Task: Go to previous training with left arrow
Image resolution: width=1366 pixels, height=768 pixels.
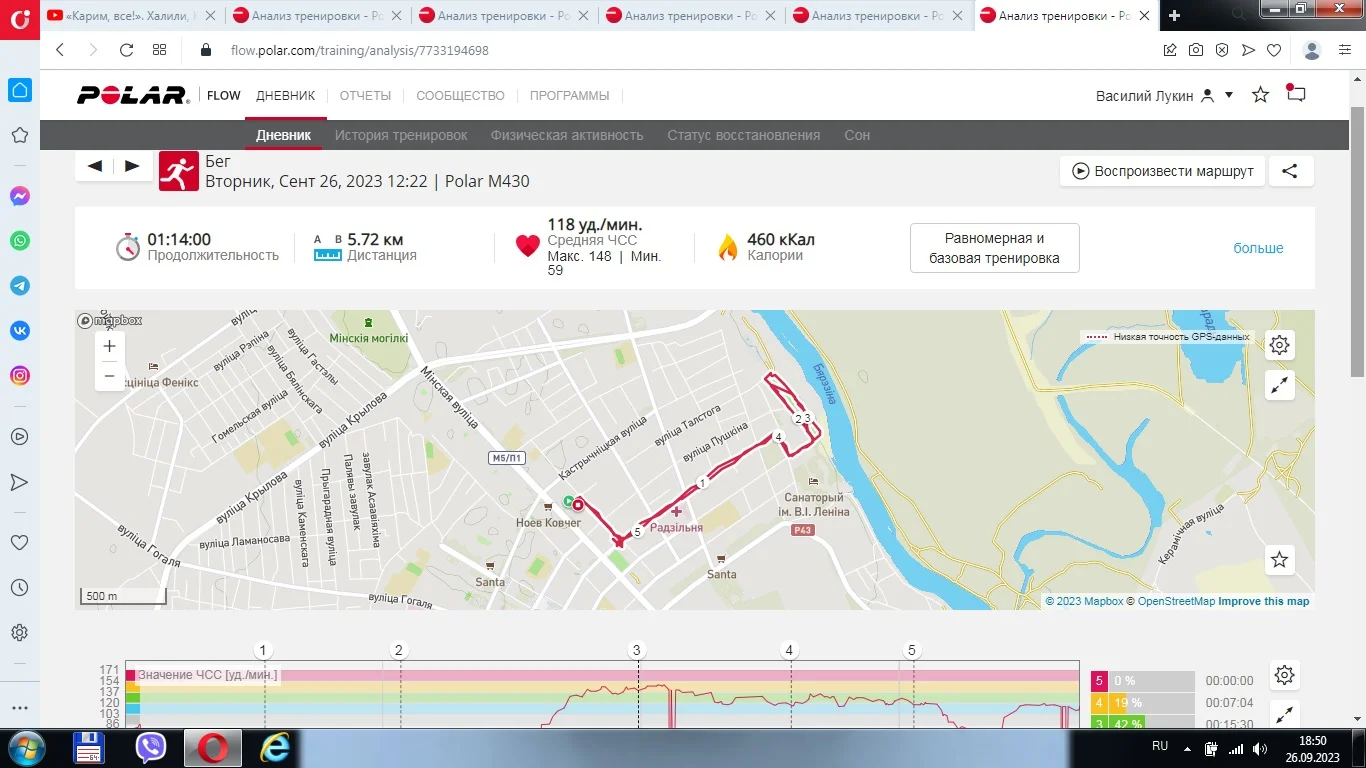Action: click(95, 167)
